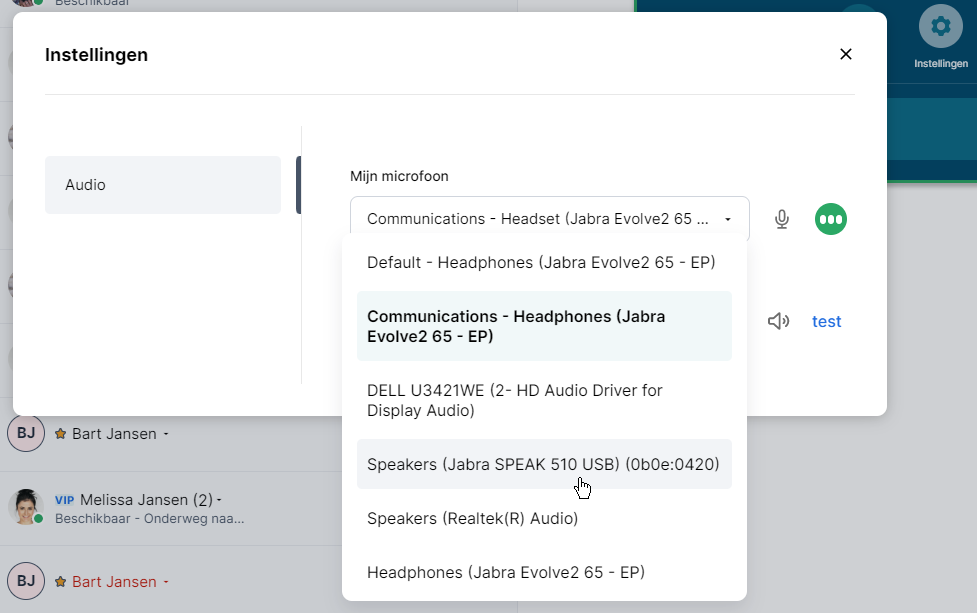Choose Default - Headphones (Jabra Evolve2 65 - EP)
Image resolution: width=977 pixels, height=613 pixels.
click(544, 262)
